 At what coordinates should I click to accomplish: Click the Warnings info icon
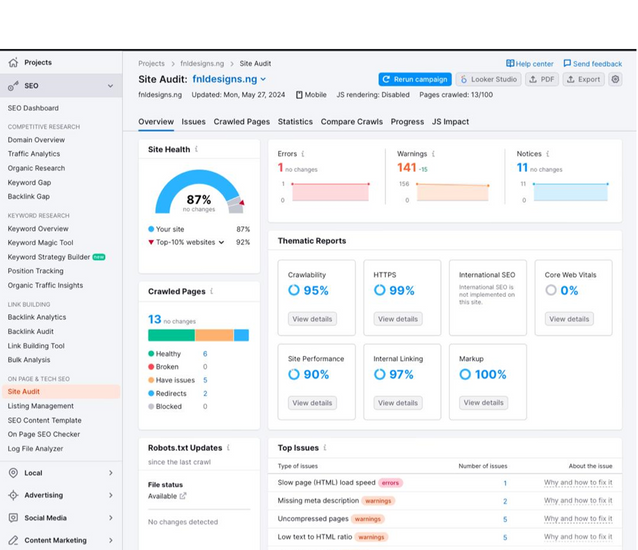(x=433, y=154)
